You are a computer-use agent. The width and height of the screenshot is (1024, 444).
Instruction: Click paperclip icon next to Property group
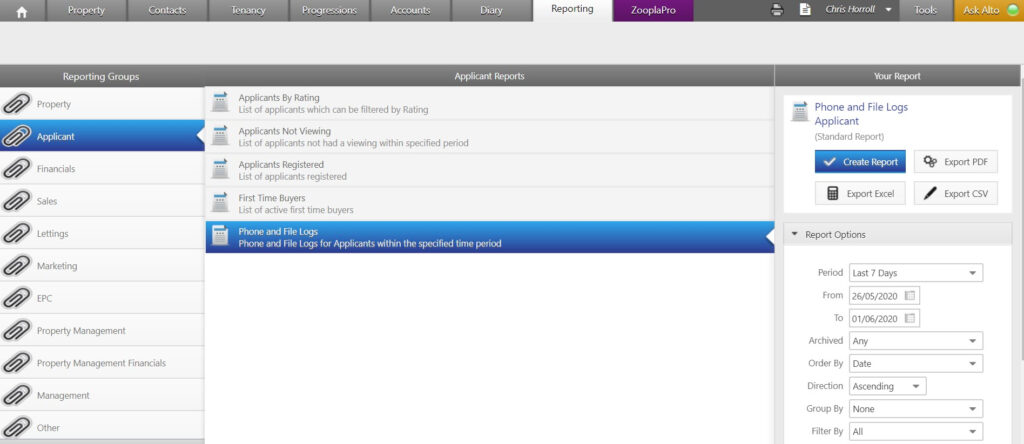tap(17, 104)
